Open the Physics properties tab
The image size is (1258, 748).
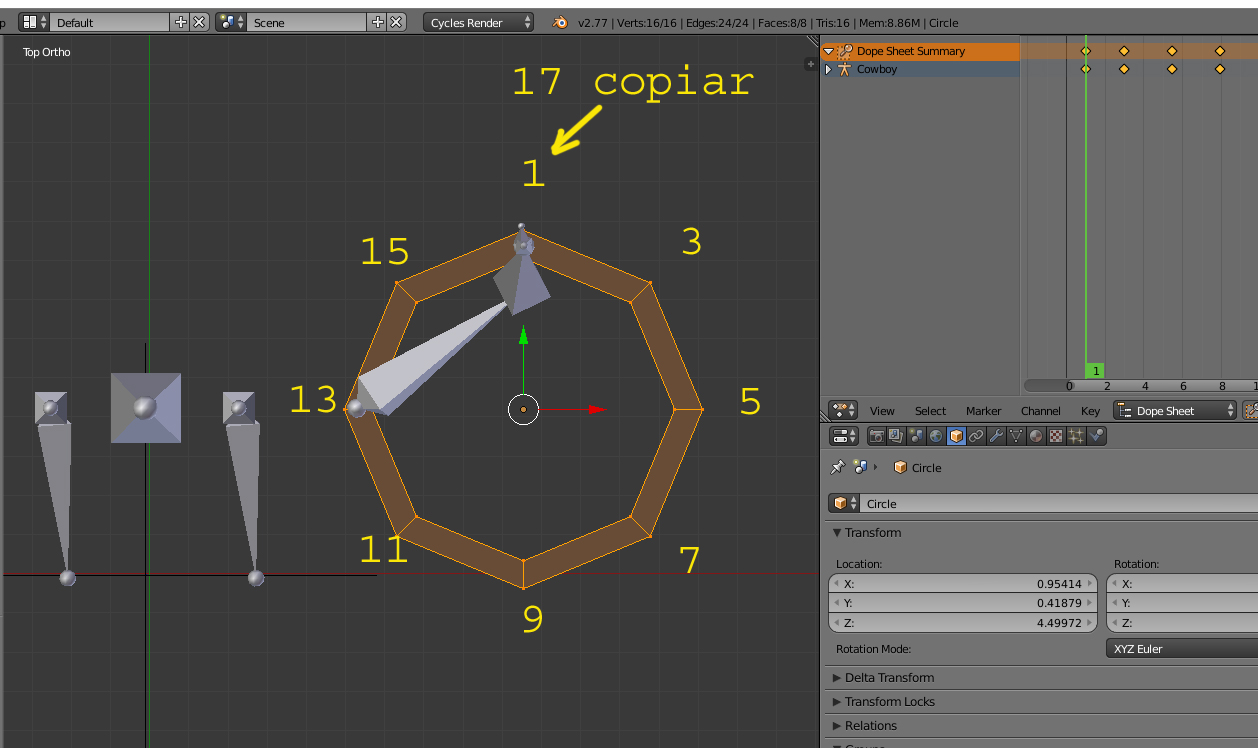1097,436
